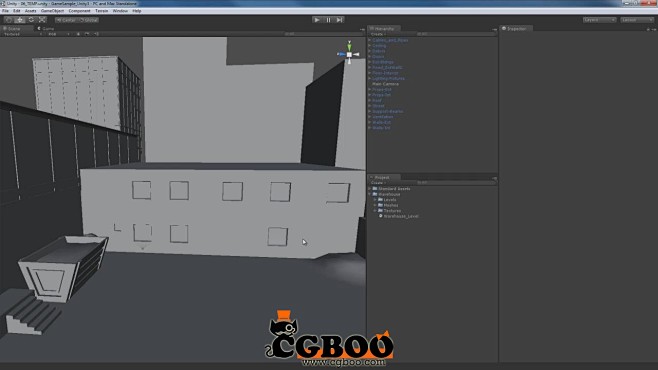Open Project panel Create dropdown
Viewport: 658px width, 370px height.
point(378,183)
